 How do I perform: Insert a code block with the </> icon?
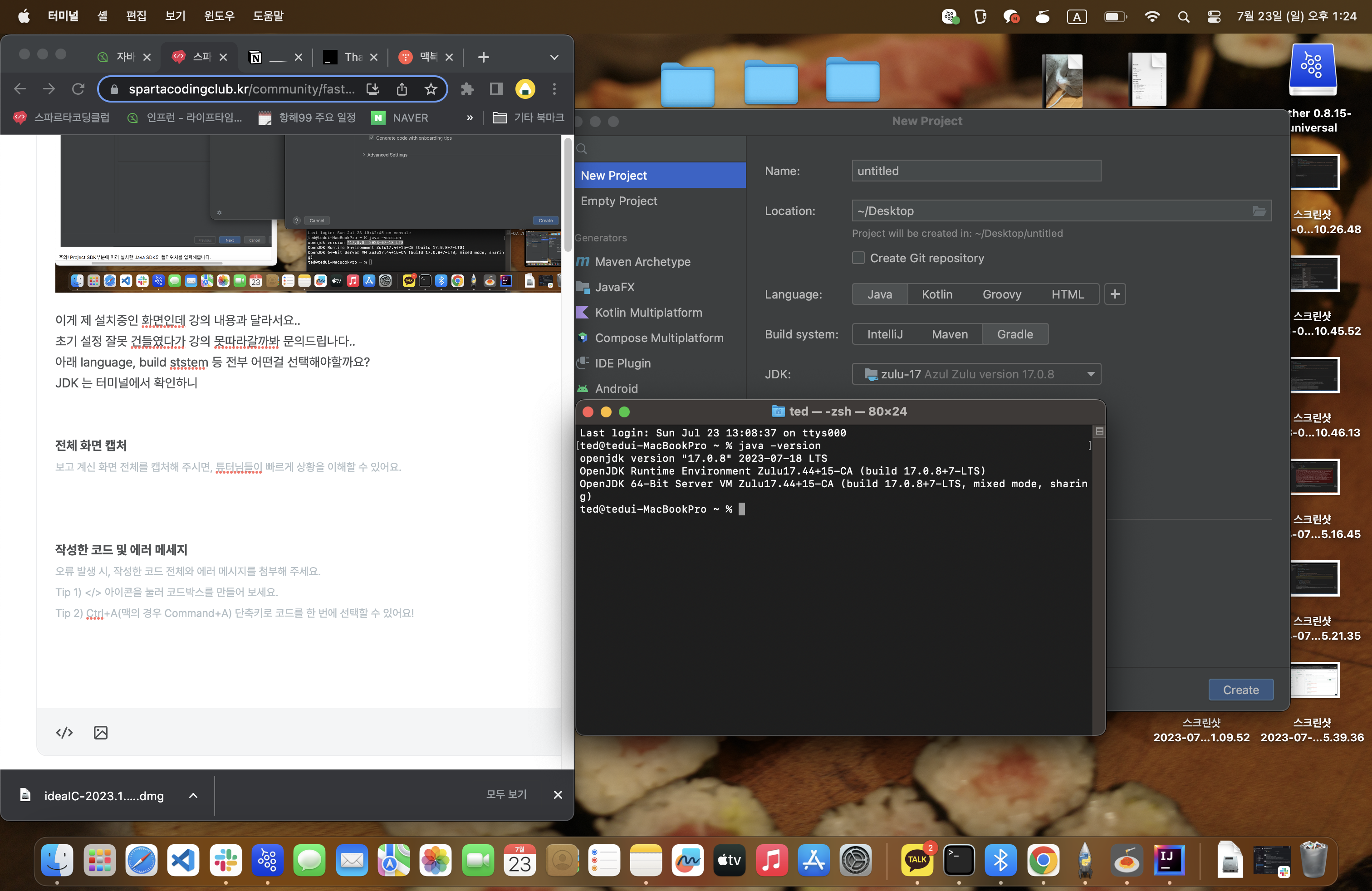pyautogui.click(x=64, y=733)
